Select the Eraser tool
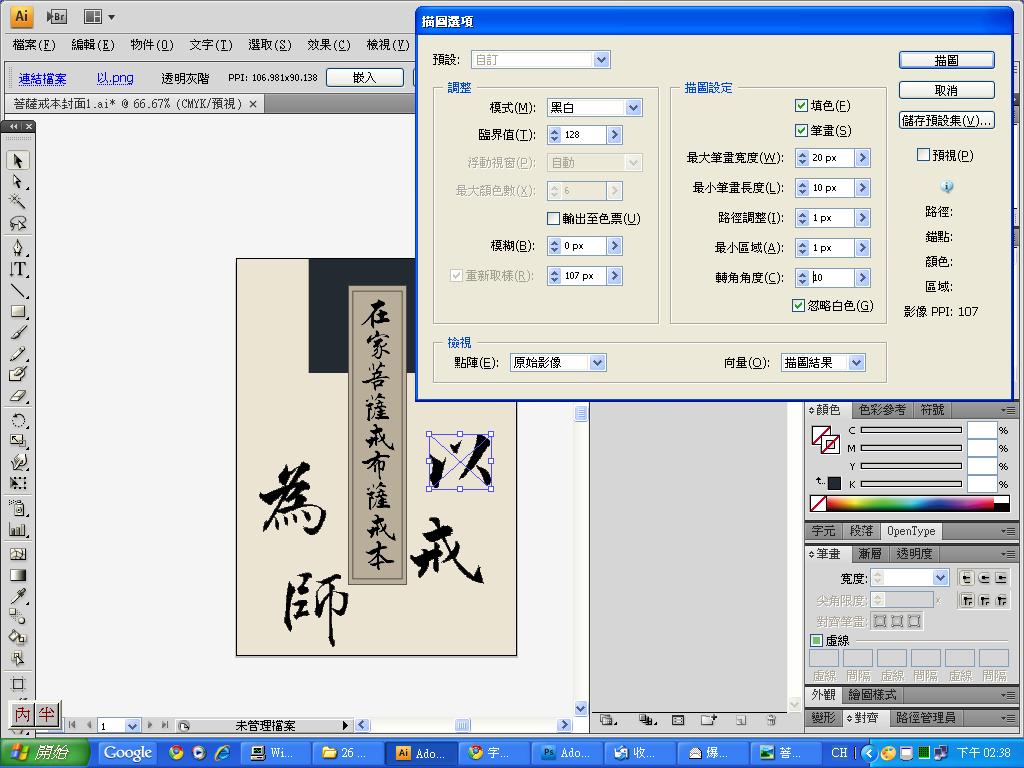This screenshot has height=768, width=1024. (x=18, y=397)
